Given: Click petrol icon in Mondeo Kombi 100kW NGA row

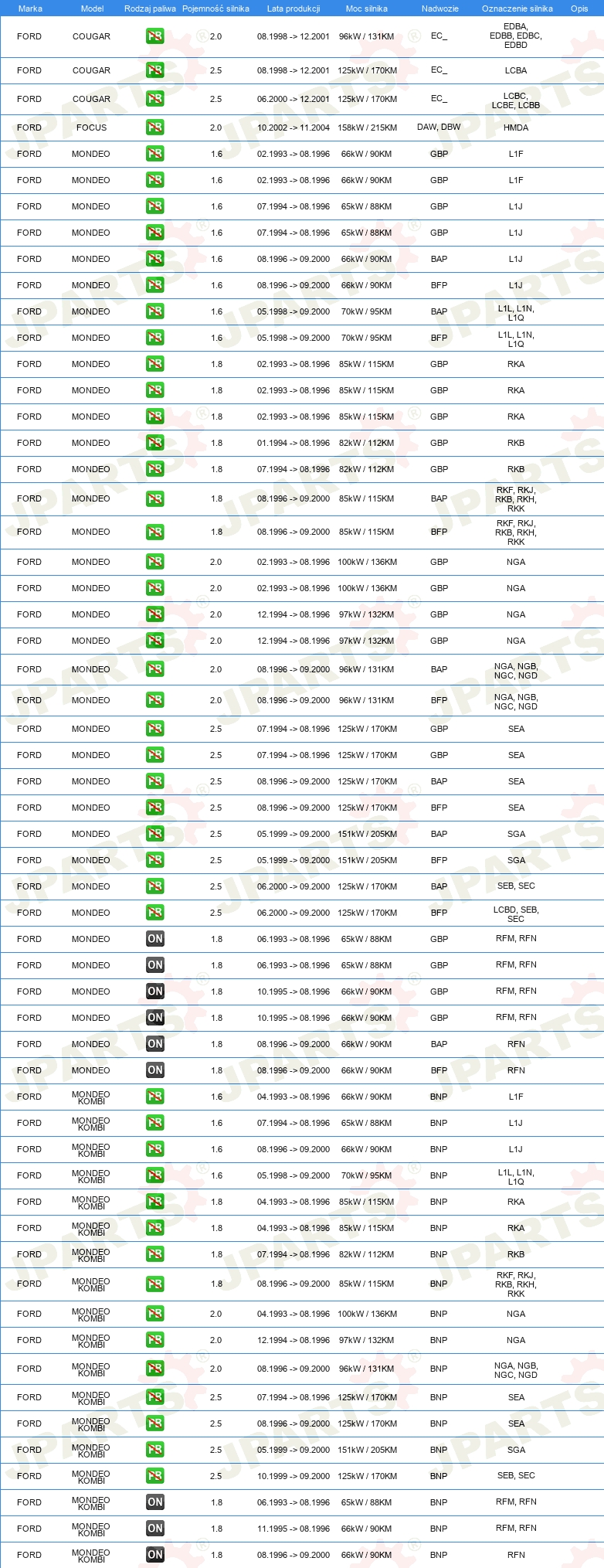Looking at the screenshot, I should coord(155,1314).
